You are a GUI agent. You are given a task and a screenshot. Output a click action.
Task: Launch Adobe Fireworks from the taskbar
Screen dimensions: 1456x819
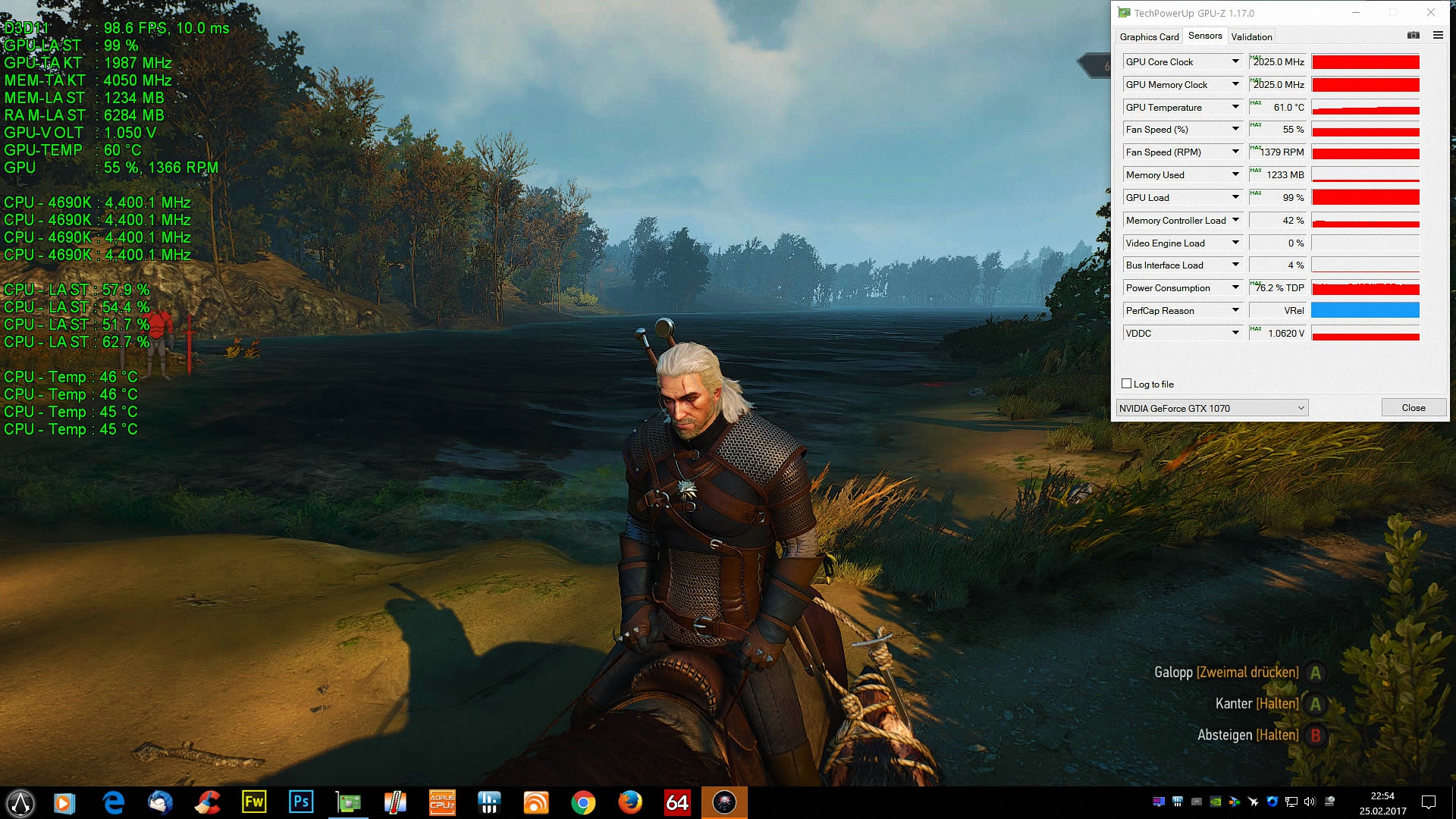click(254, 802)
